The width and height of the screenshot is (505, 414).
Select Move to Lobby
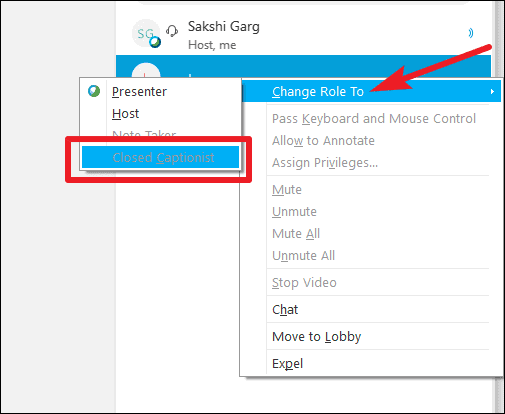tap(316, 337)
